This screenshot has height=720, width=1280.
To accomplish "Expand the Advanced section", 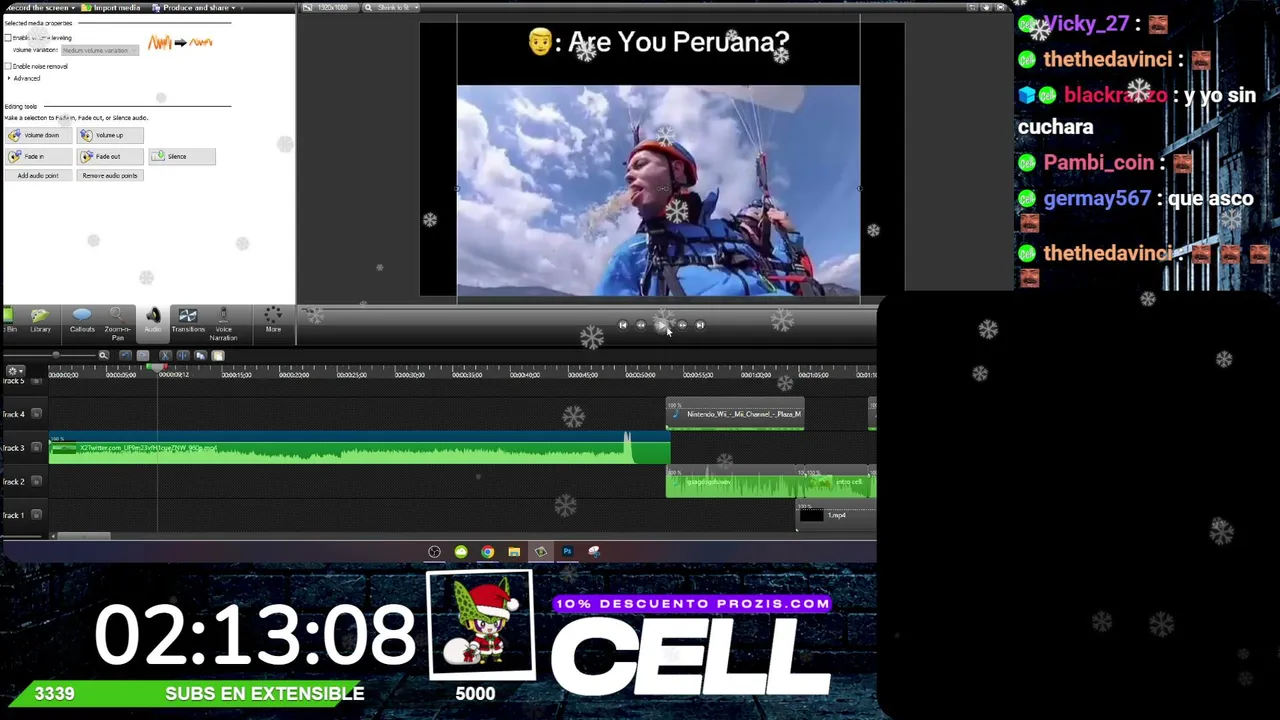I will [24, 78].
